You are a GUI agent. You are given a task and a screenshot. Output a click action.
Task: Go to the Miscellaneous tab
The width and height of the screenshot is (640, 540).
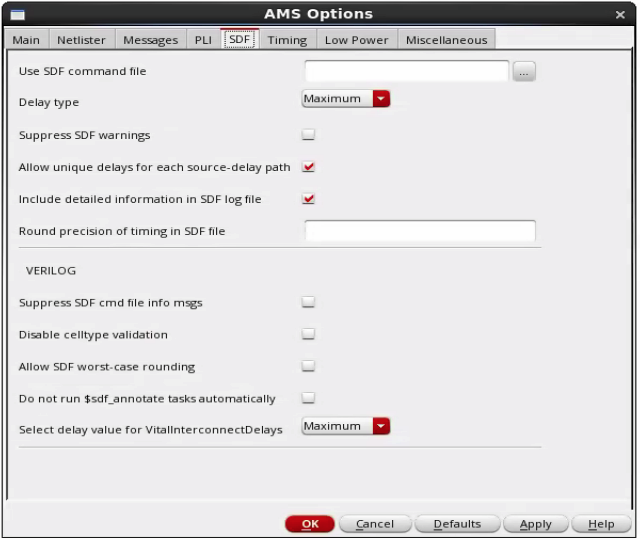446,40
